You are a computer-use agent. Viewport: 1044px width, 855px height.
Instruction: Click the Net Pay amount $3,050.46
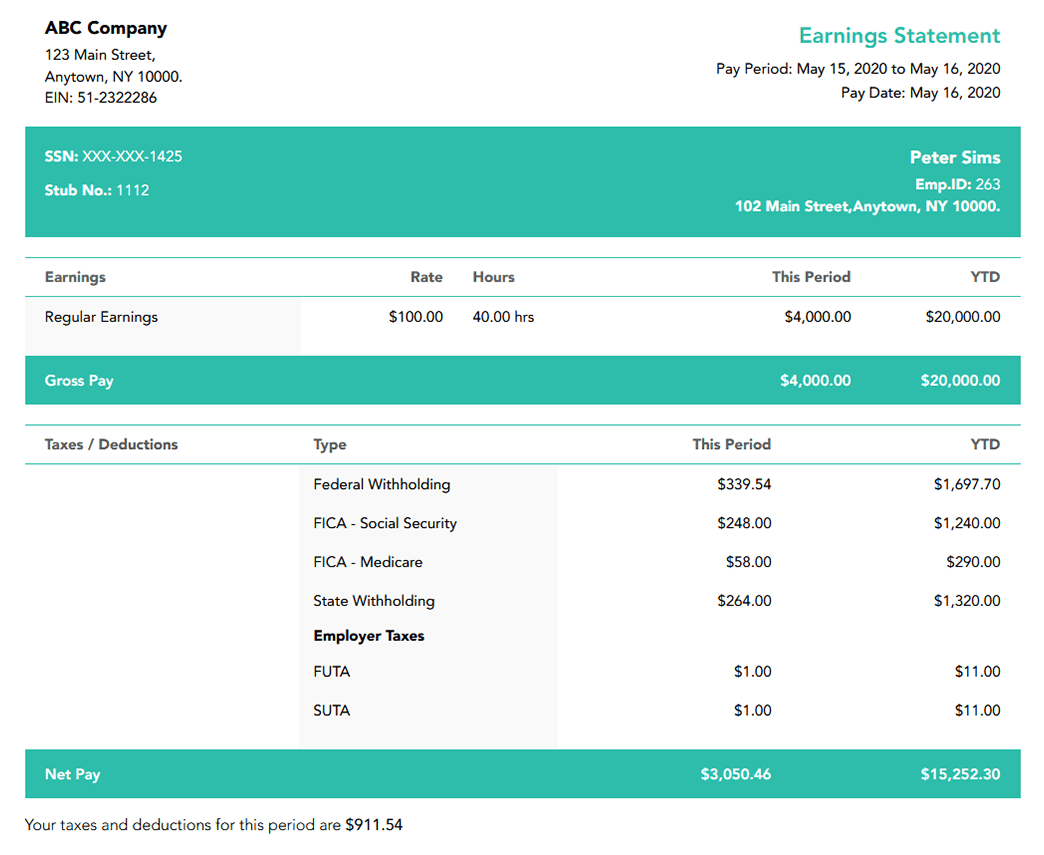(x=735, y=774)
